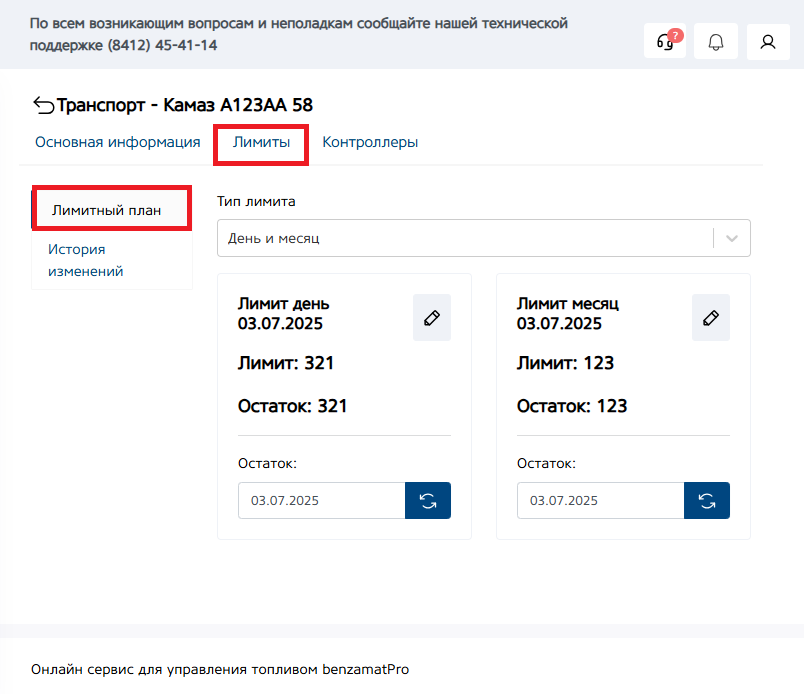Image resolution: width=804 pixels, height=694 pixels.
Task: Expand the Тип лимита dropdown arrow
Action: pos(732,239)
